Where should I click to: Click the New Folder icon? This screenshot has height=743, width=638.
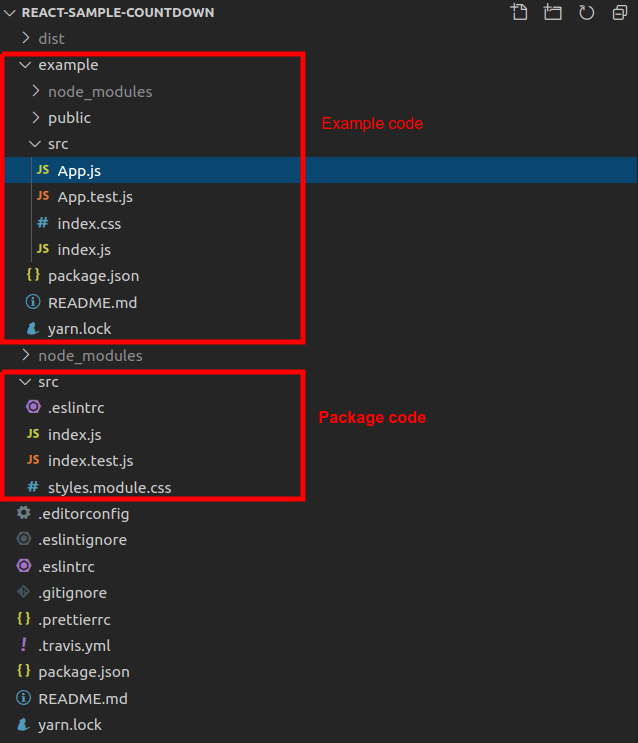[552, 12]
